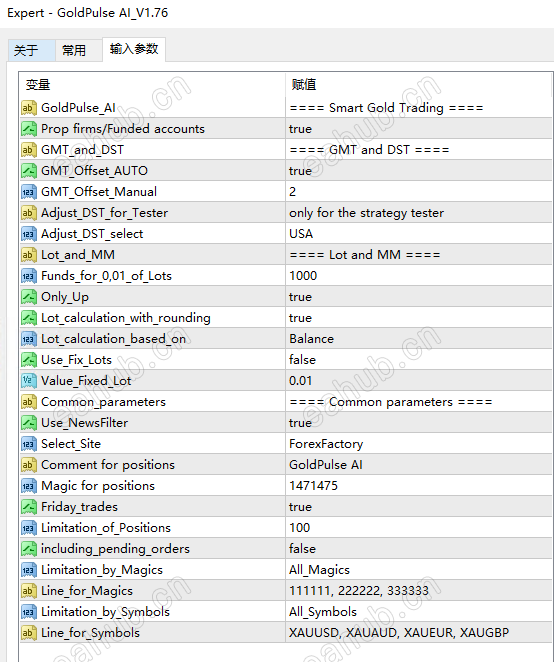Click the Limitation_of_Positions integer icon
This screenshot has height=662, width=554.
point(29,528)
